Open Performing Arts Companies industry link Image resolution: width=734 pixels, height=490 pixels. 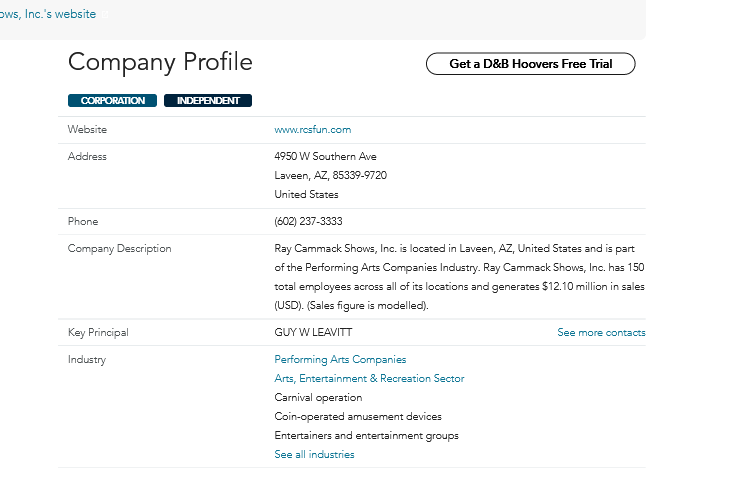coord(340,359)
